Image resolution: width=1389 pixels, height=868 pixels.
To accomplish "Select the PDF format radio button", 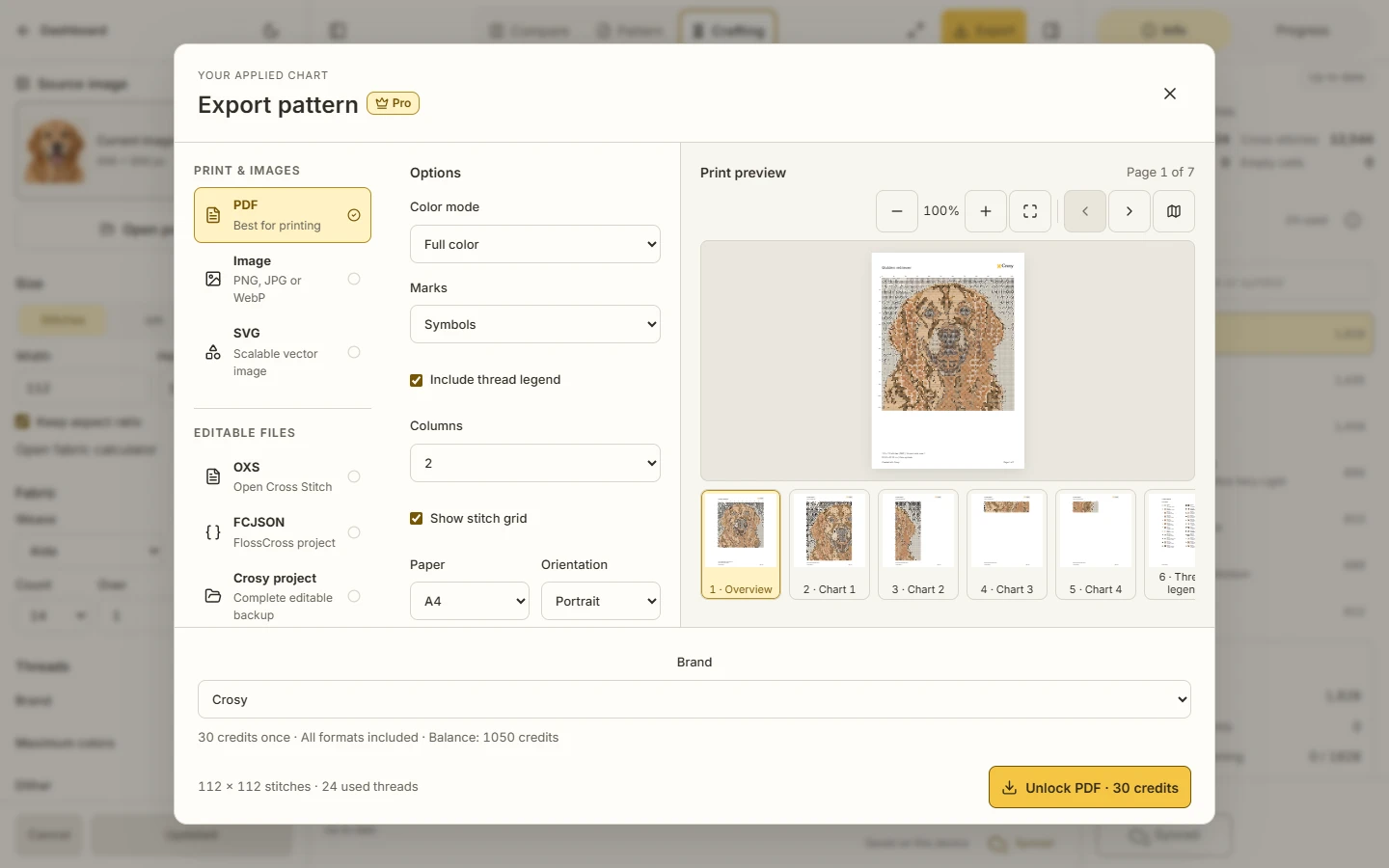I will (x=354, y=215).
